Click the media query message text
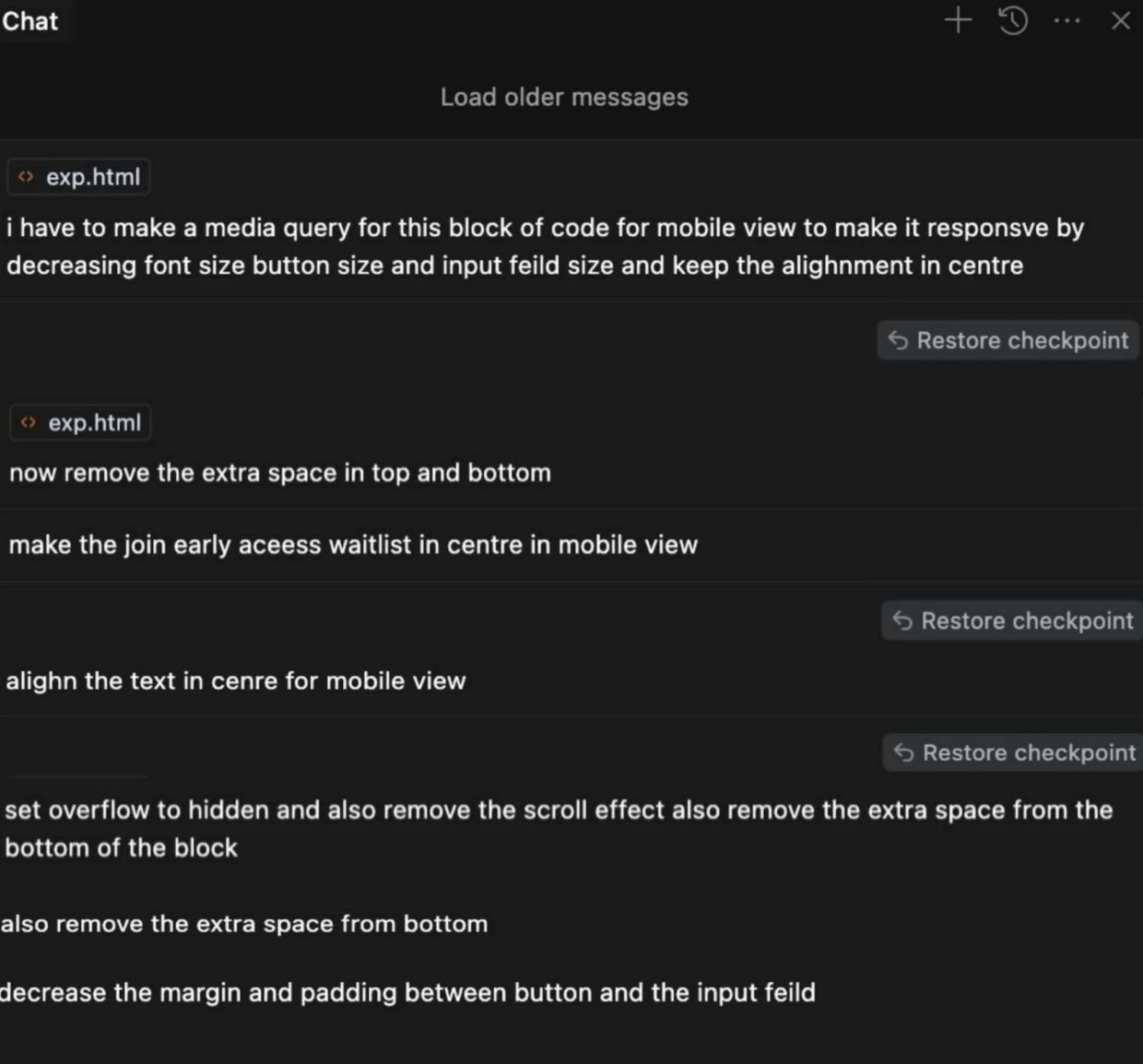Viewport: 1143px width, 1064px height. click(x=544, y=246)
